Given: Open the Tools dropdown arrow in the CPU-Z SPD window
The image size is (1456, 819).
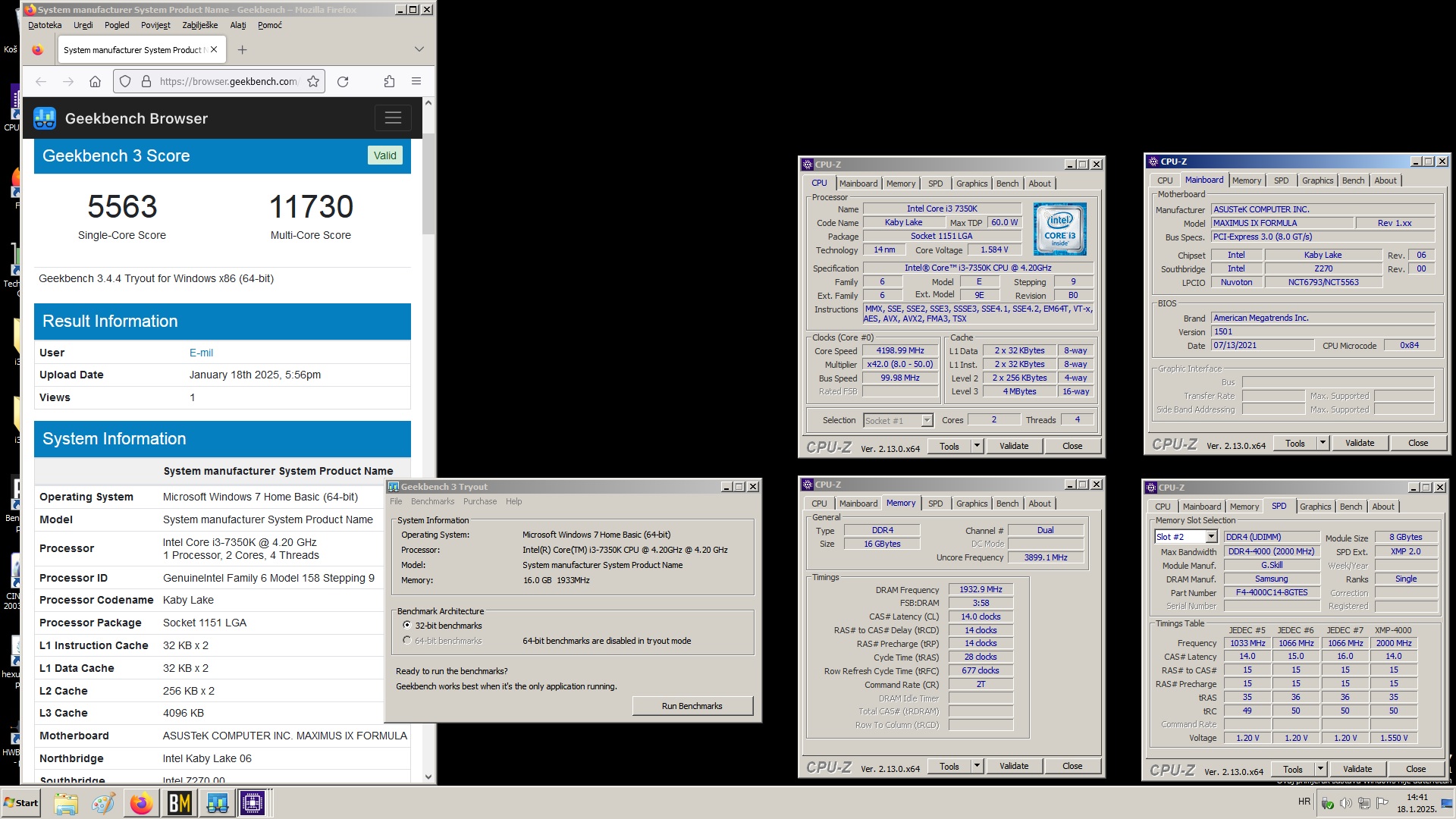Looking at the screenshot, I should point(1320,769).
